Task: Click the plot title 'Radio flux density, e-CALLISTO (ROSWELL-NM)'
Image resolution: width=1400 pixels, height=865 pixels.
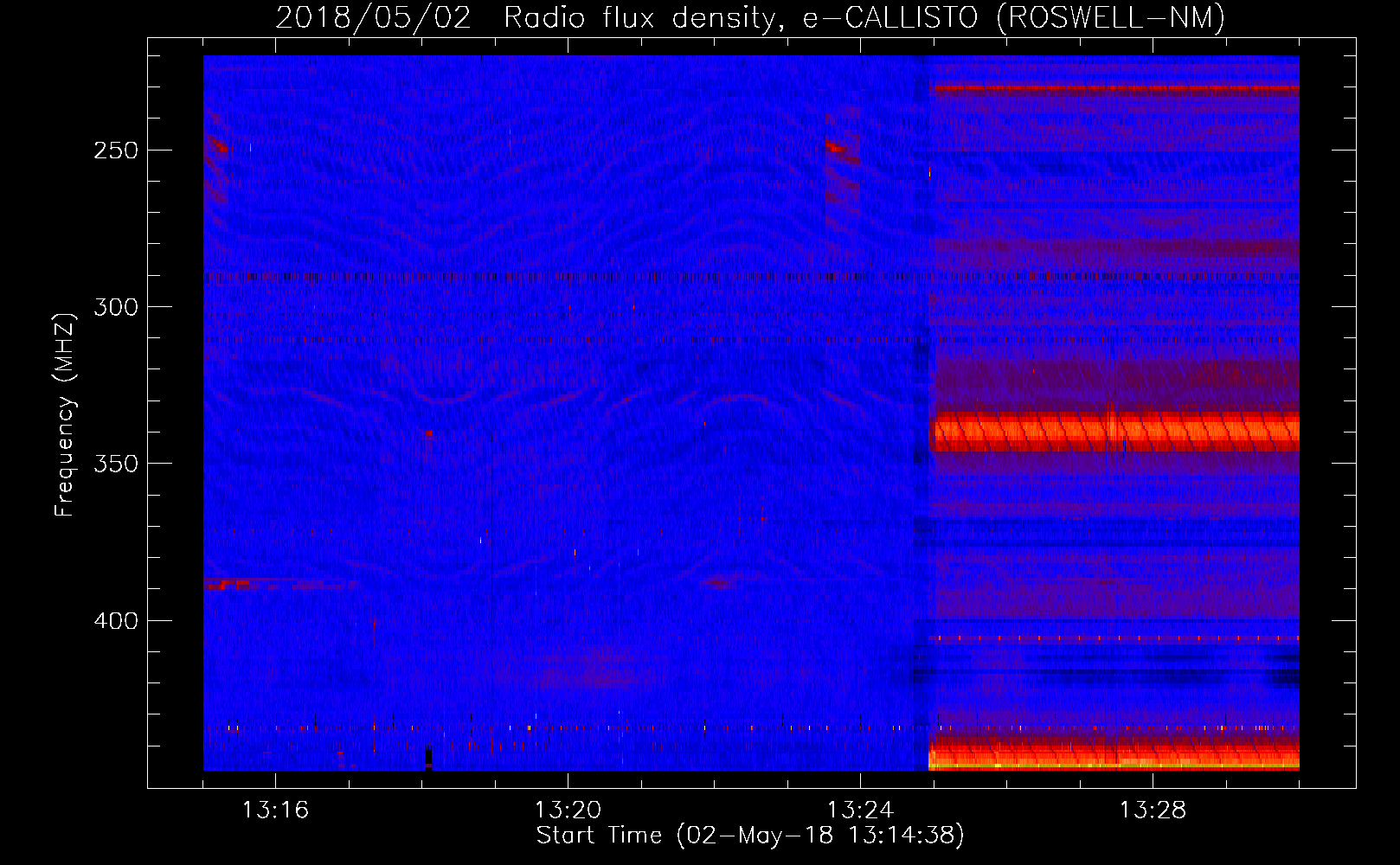Action: pyautogui.click(x=864, y=17)
